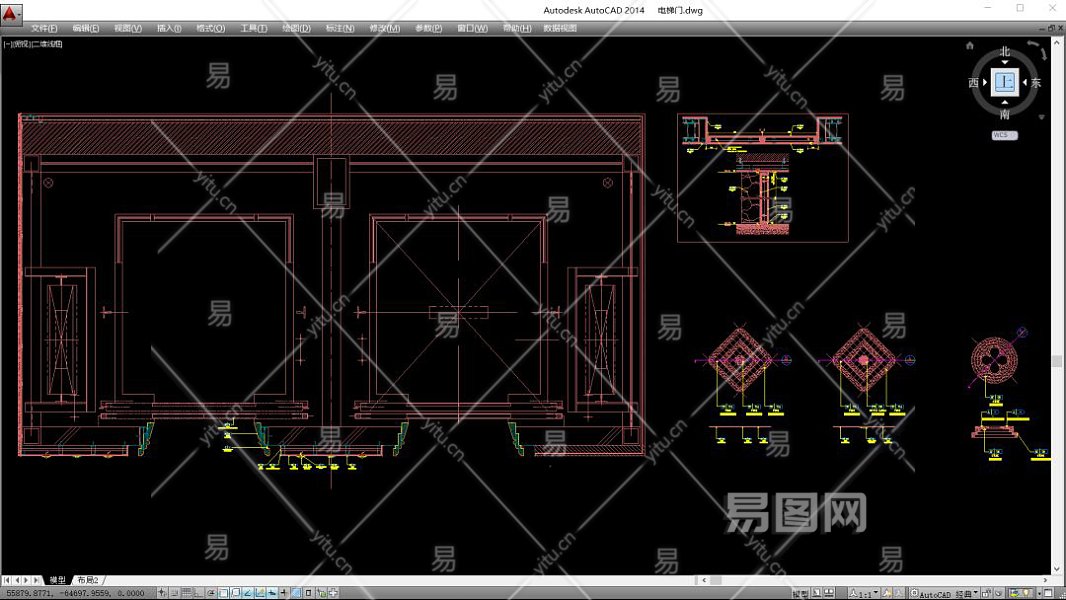
Task: Click the 二维线框 visual style label
Action: click(x=47, y=44)
